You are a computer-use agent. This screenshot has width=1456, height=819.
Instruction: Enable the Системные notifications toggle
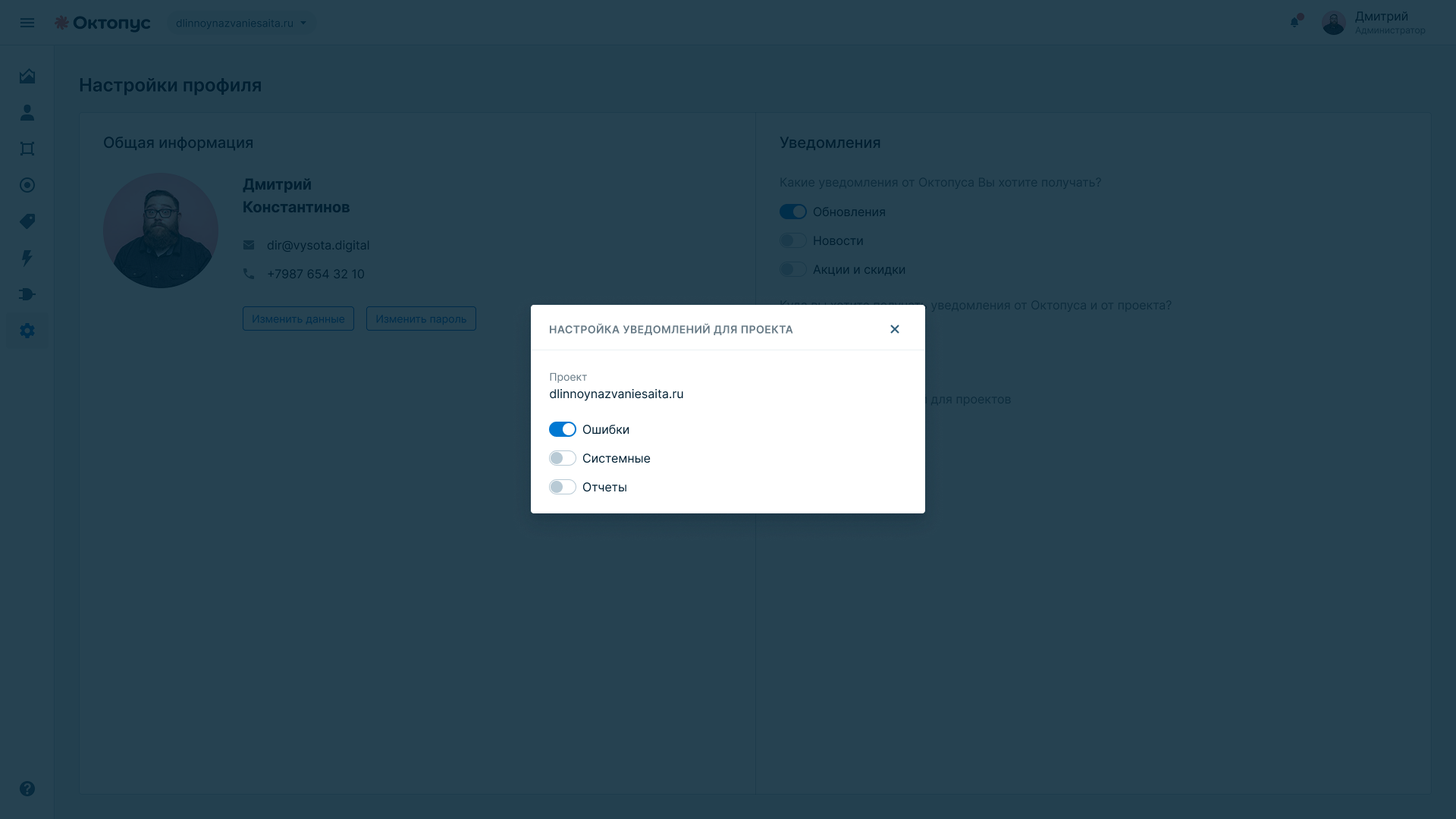[563, 458]
